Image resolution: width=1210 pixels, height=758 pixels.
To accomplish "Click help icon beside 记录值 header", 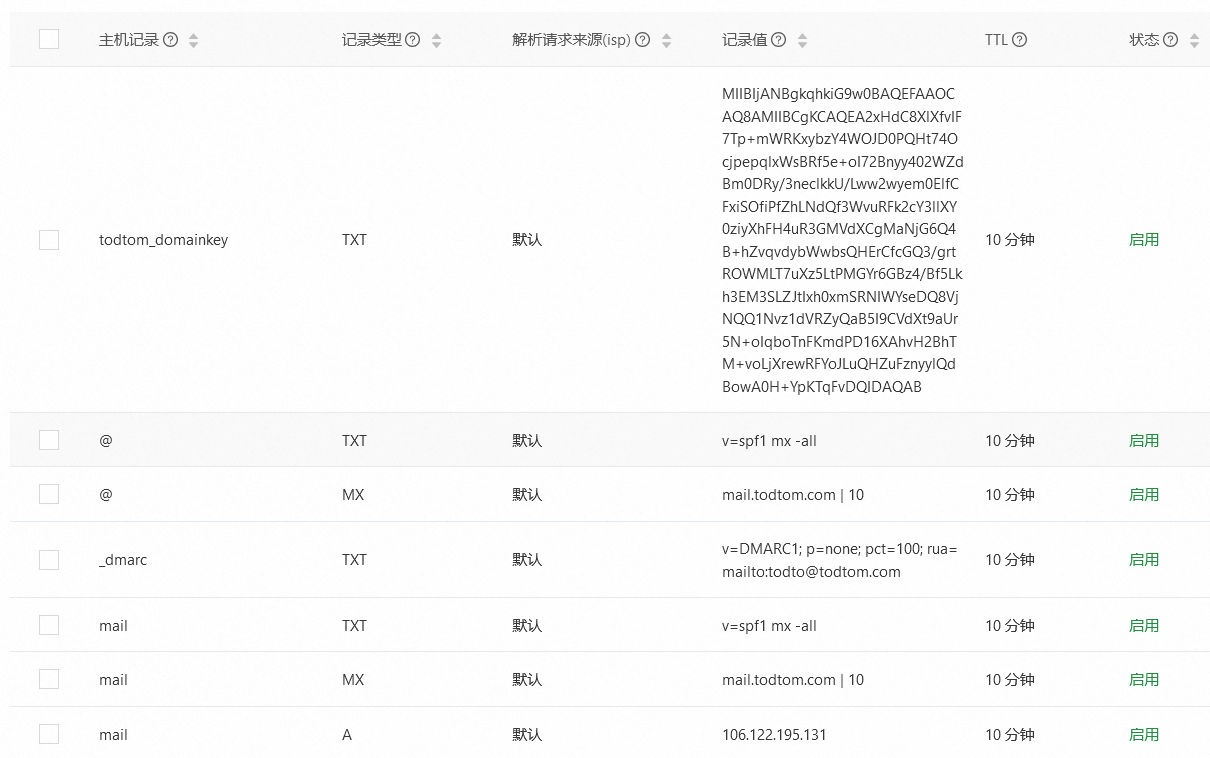I will [778, 40].
